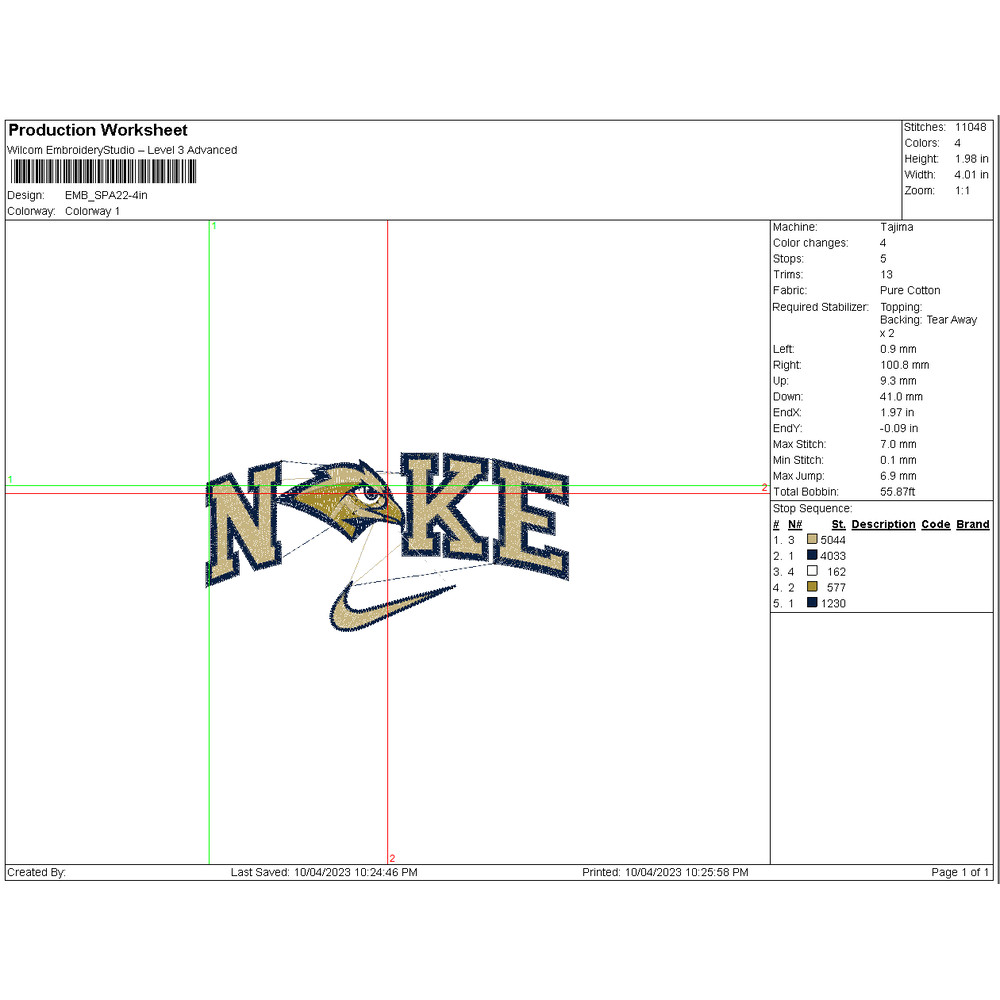Click the tan swatch for stop 5044

click(x=812, y=540)
